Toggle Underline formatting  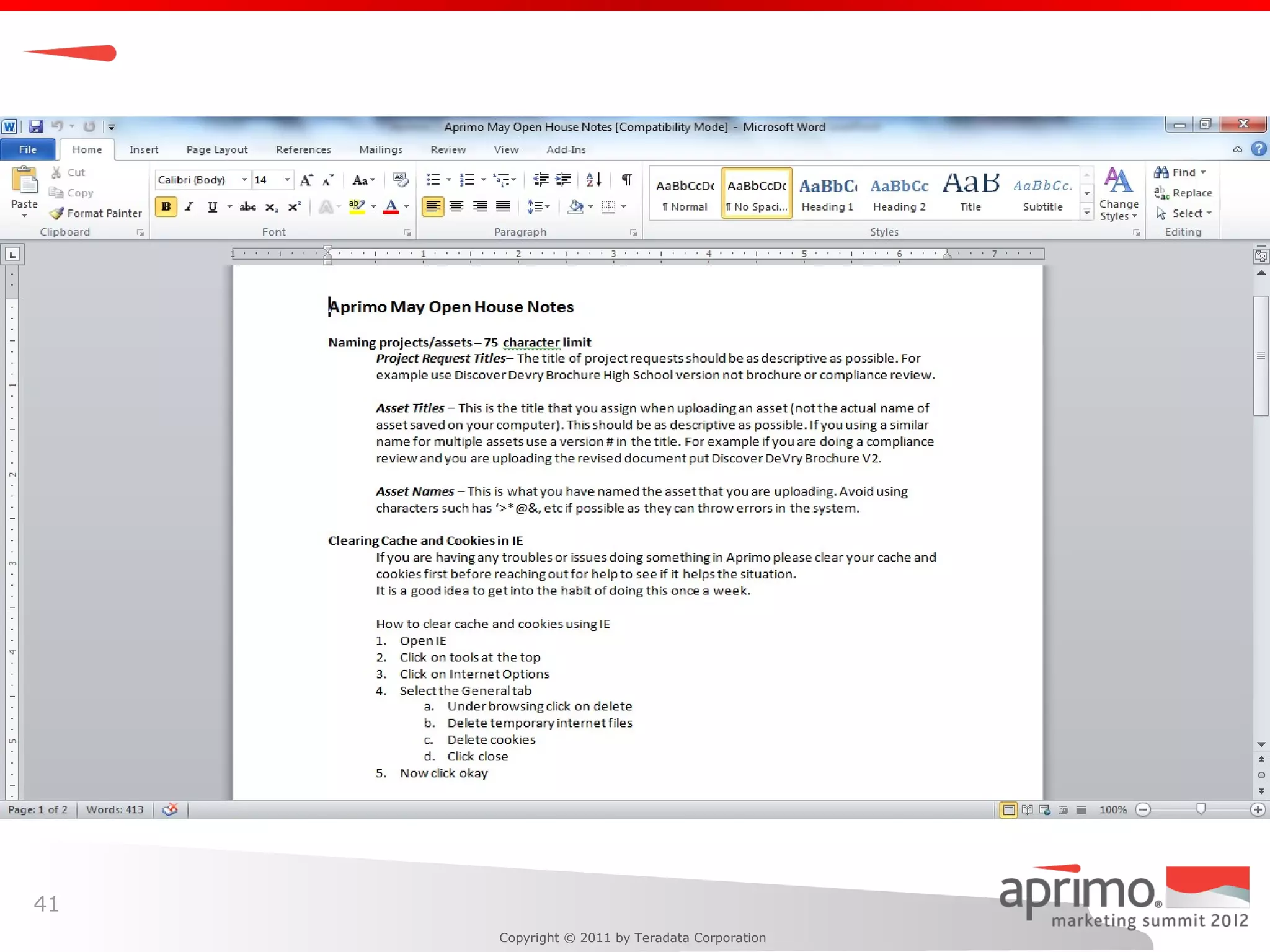(x=213, y=206)
